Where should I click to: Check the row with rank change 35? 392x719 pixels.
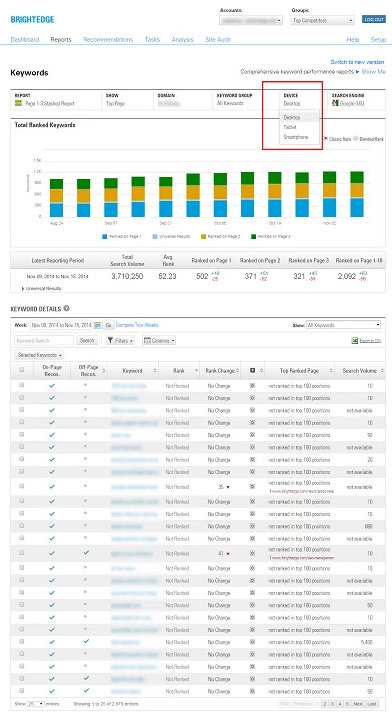click(x=22, y=486)
